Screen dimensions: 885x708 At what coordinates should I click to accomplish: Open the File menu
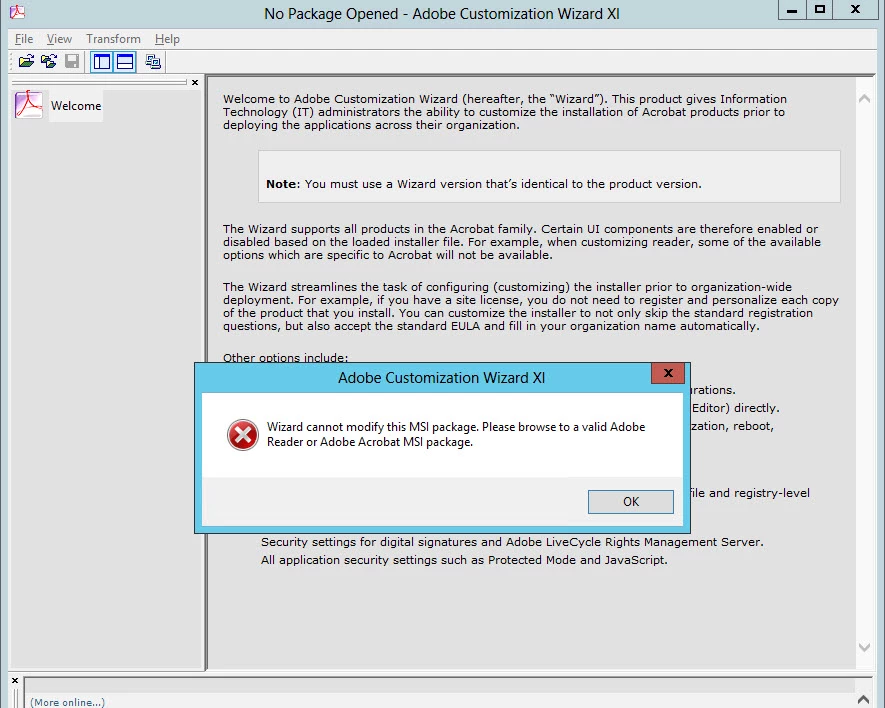(x=24, y=39)
